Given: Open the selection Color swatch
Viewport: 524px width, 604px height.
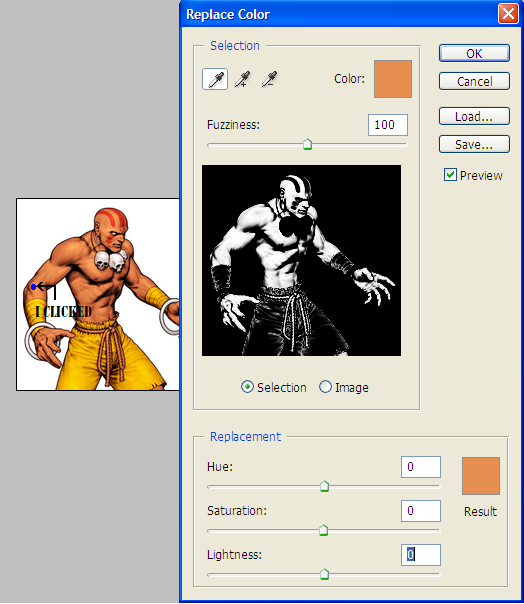Looking at the screenshot, I should click(393, 79).
